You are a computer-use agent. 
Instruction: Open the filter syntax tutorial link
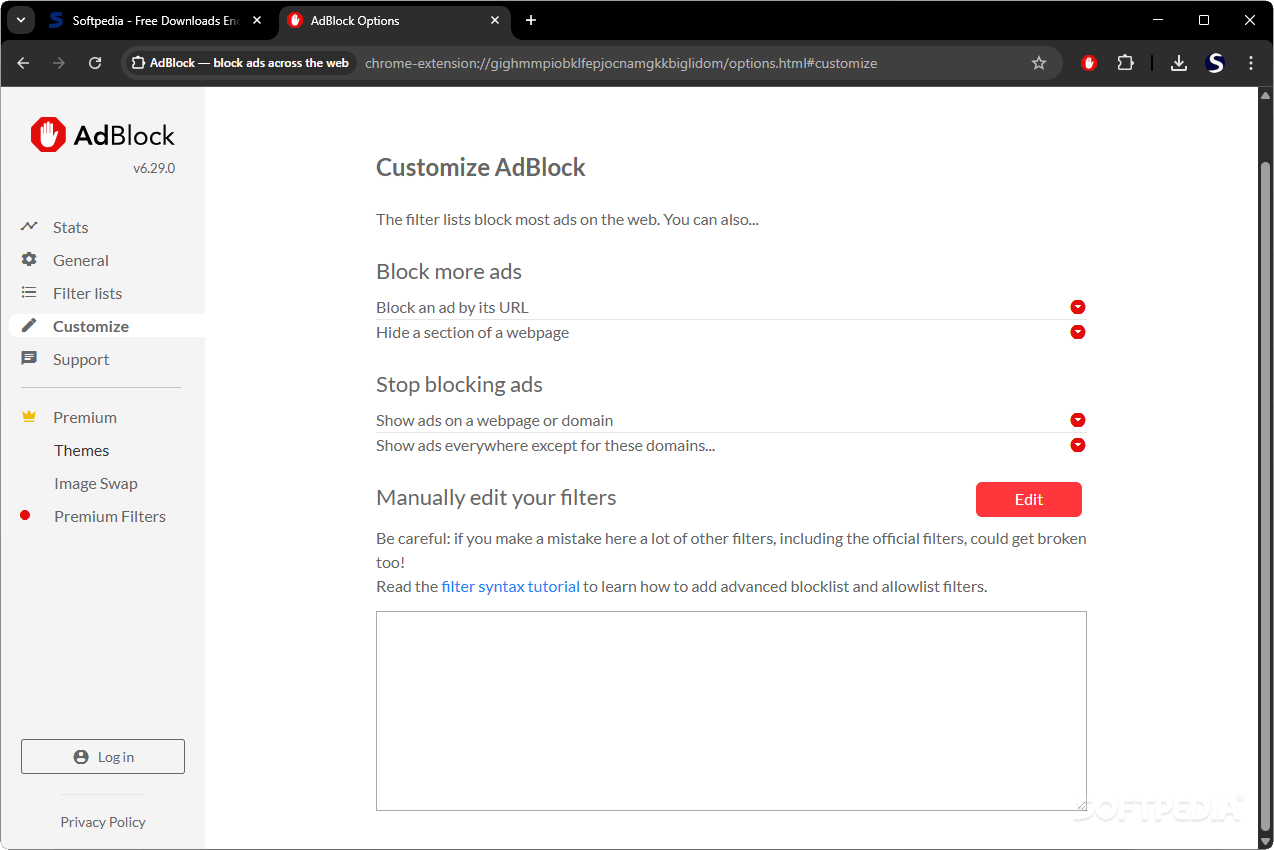[510, 586]
